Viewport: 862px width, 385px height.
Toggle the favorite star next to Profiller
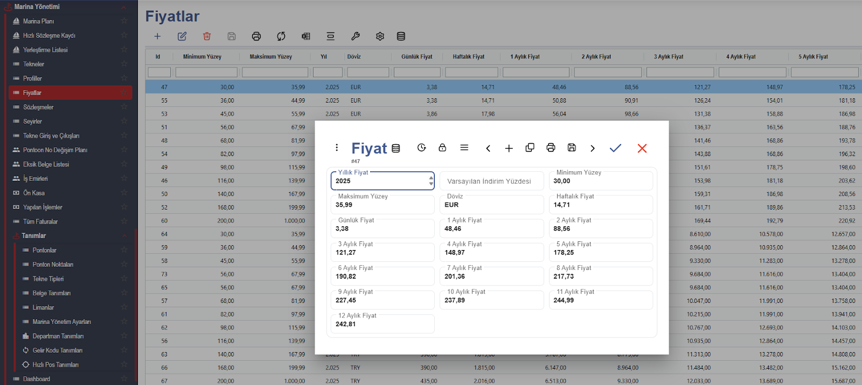click(x=124, y=79)
